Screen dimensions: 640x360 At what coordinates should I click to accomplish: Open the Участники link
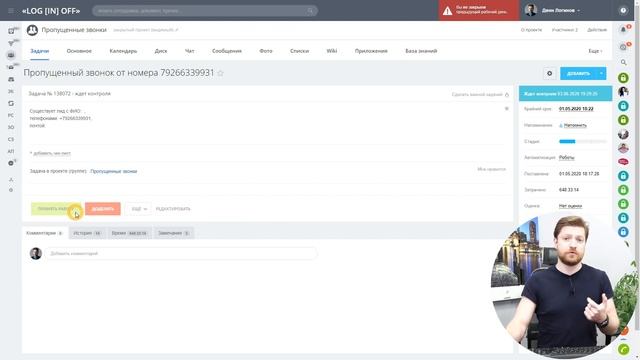[564, 30]
